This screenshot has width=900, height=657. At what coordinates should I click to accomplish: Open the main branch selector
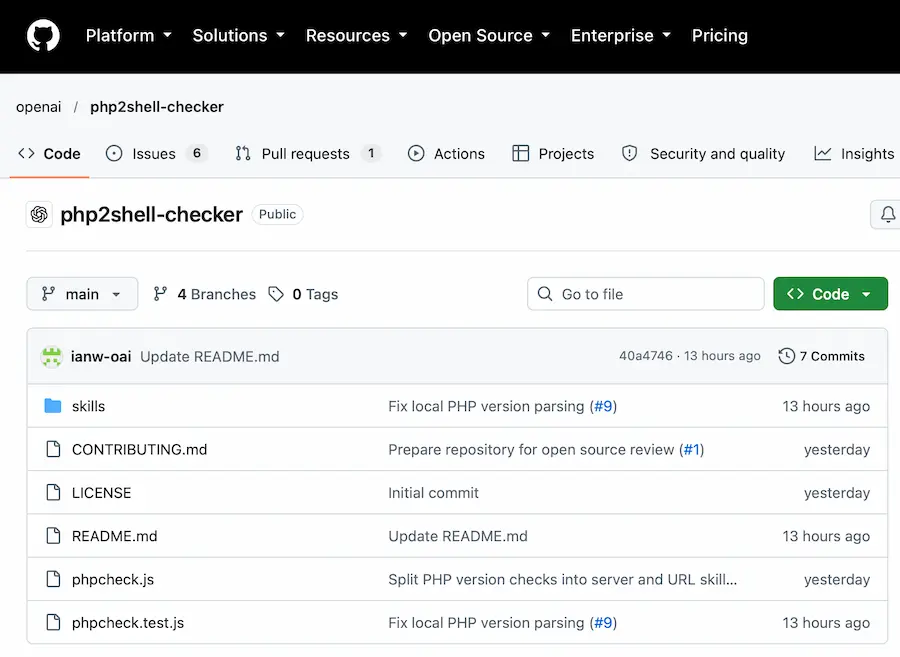click(82, 294)
